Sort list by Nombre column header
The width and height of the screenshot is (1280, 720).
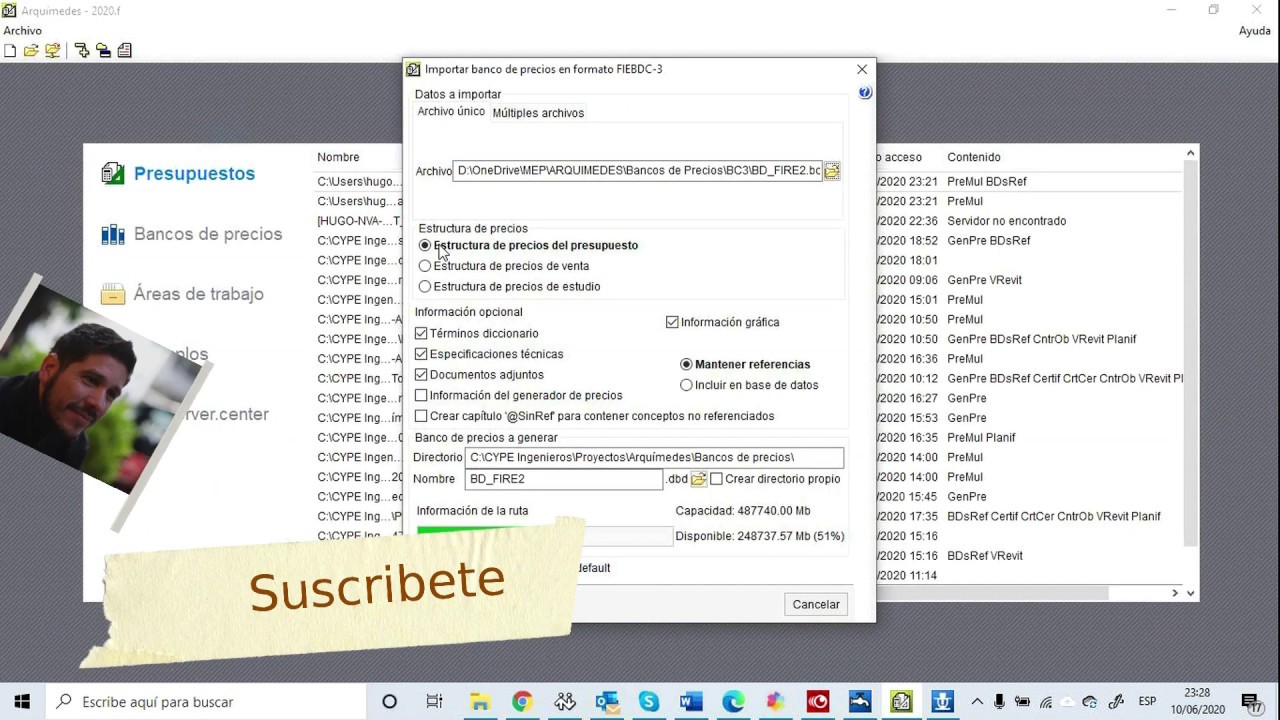point(338,157)
